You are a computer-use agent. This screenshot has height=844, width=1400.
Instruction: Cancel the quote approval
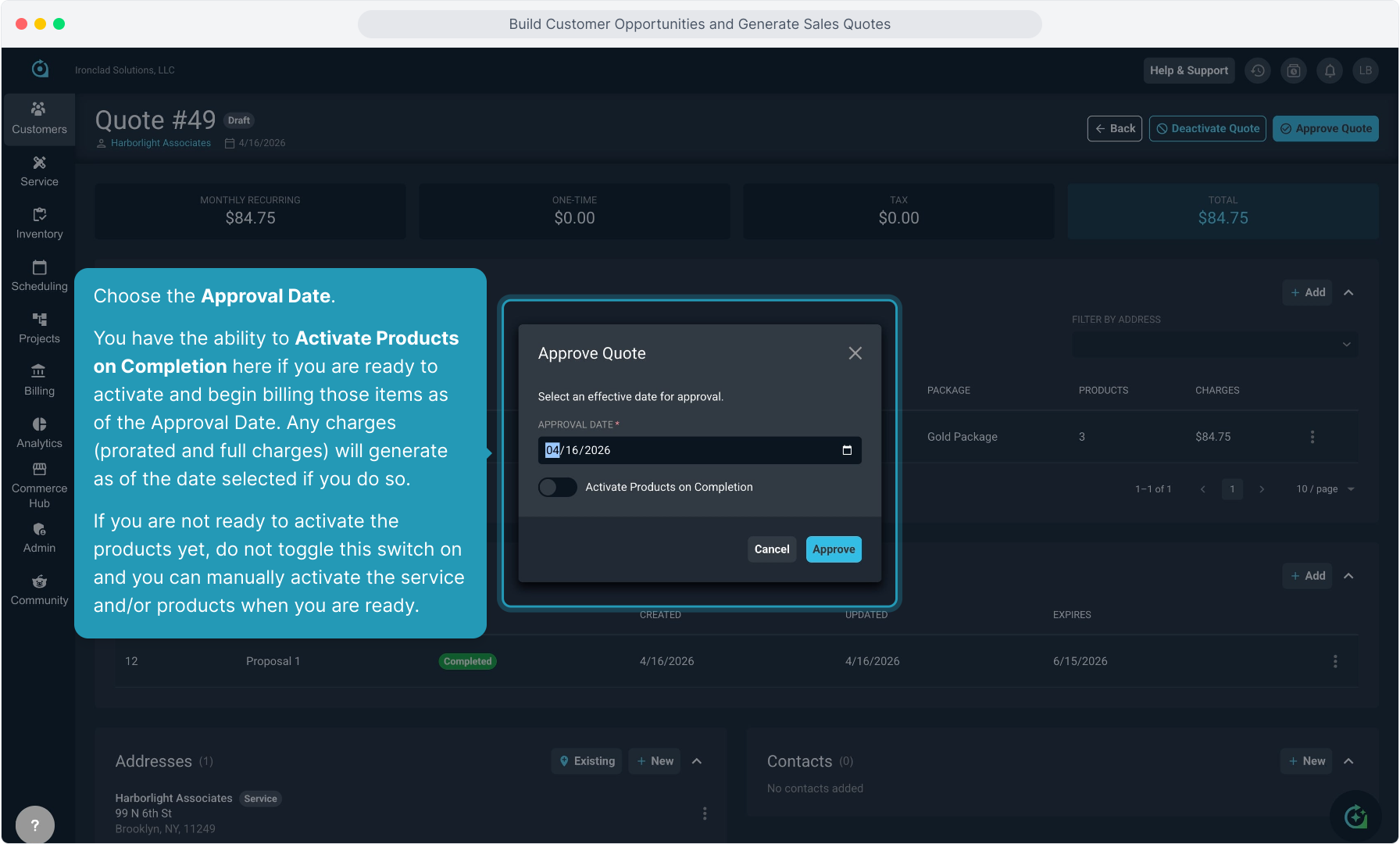pos(771,549)
